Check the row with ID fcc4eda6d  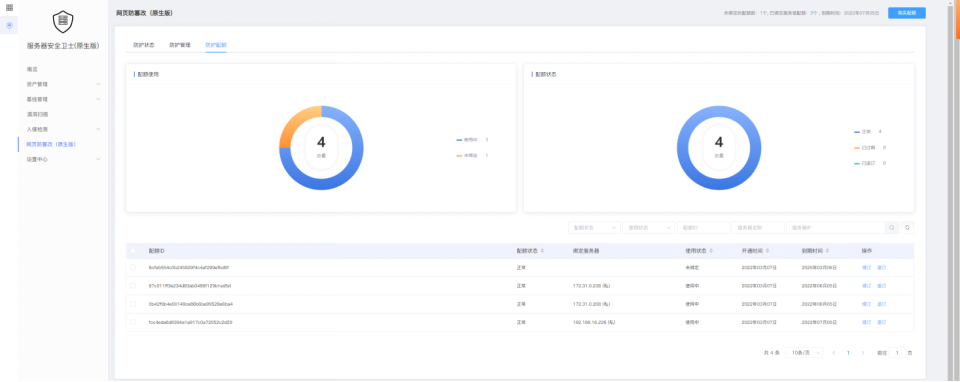pyautogui.click(x=133, y=322)
